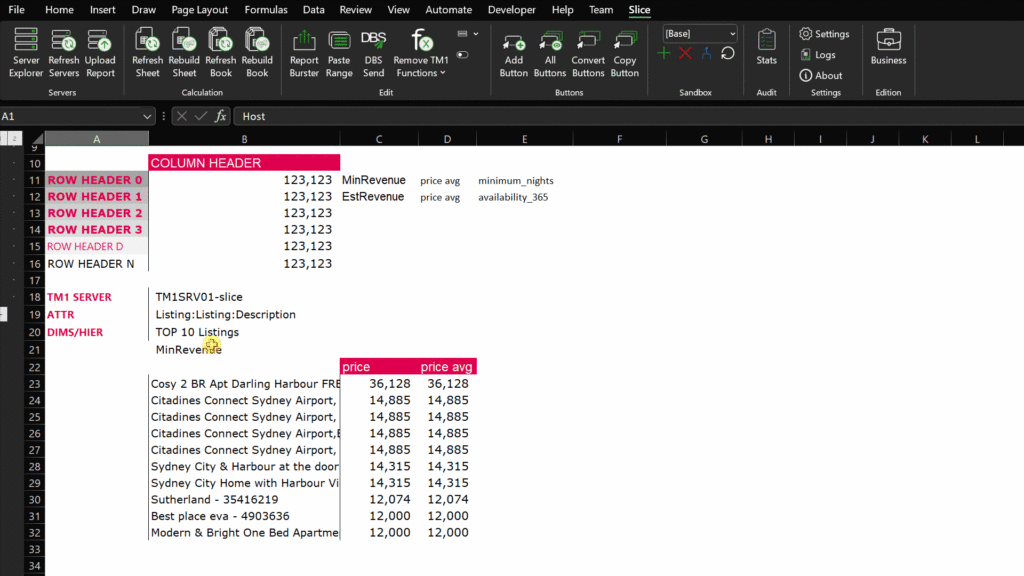Viewport: 1024px width, 576px height.
Task: Create a sandbox with the green plus
Action: click(664, 53)
